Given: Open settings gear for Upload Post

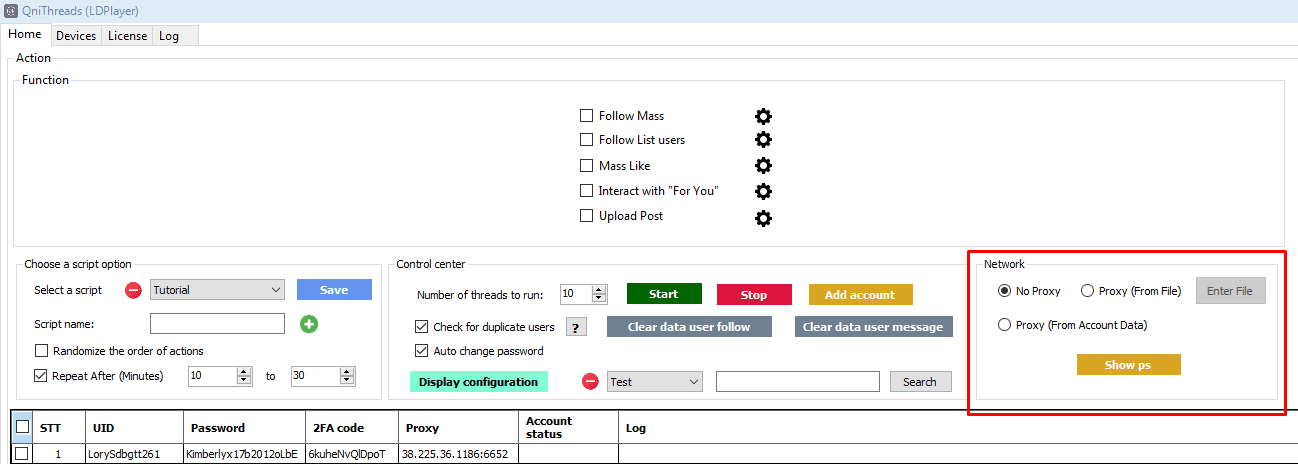Looking at the screenshot, I should (763, 217).
